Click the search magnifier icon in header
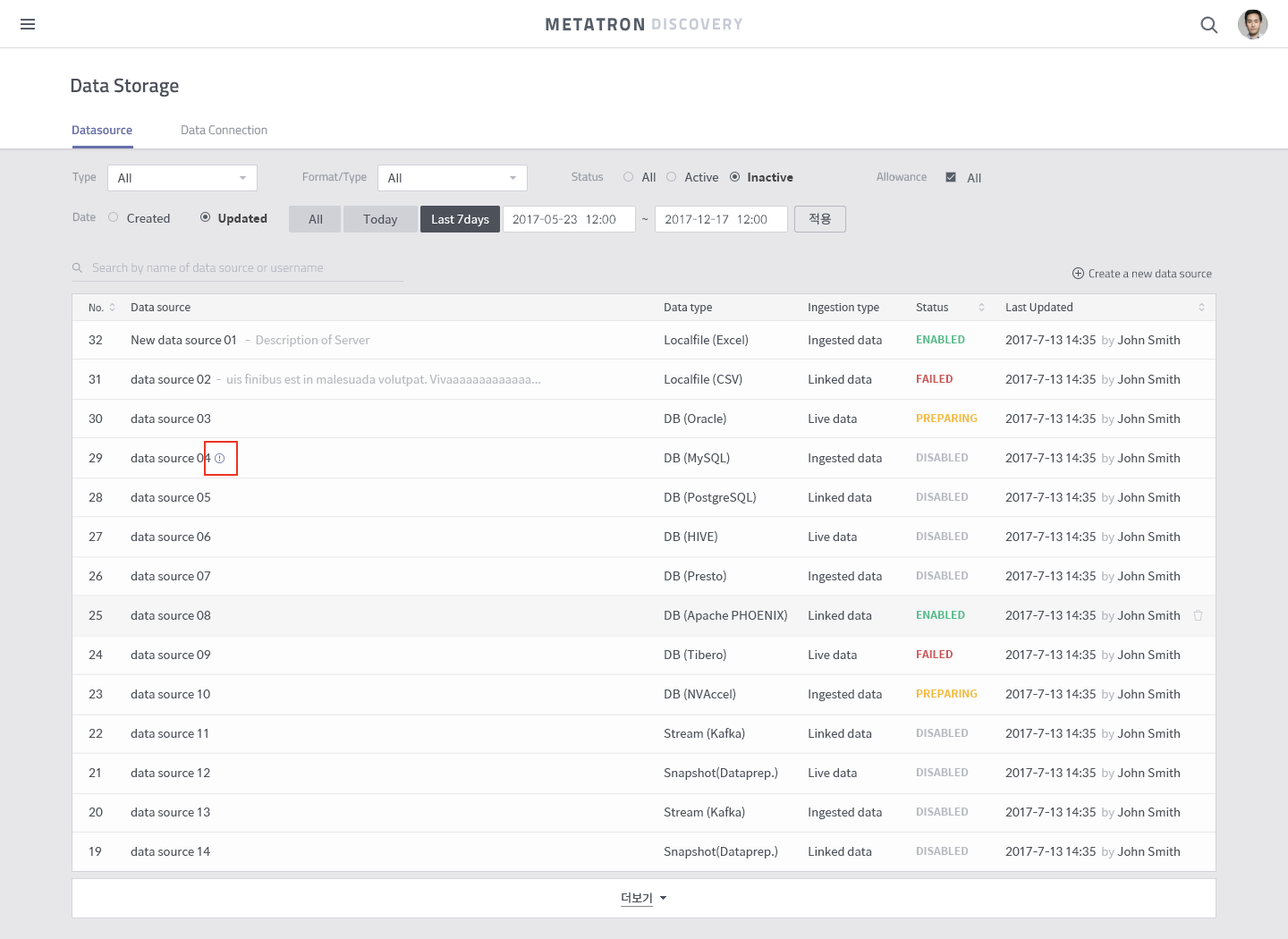 coord(1208,25)
